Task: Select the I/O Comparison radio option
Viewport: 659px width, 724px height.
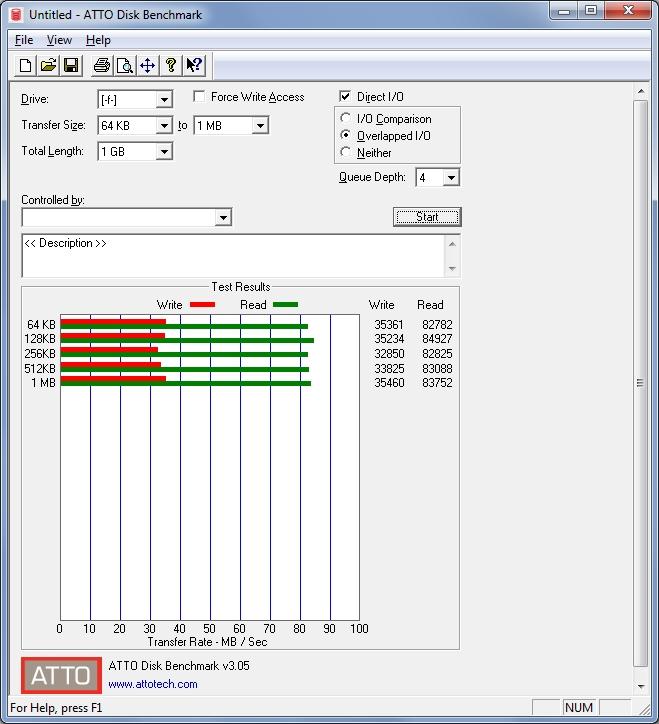Action: (345, 118)
